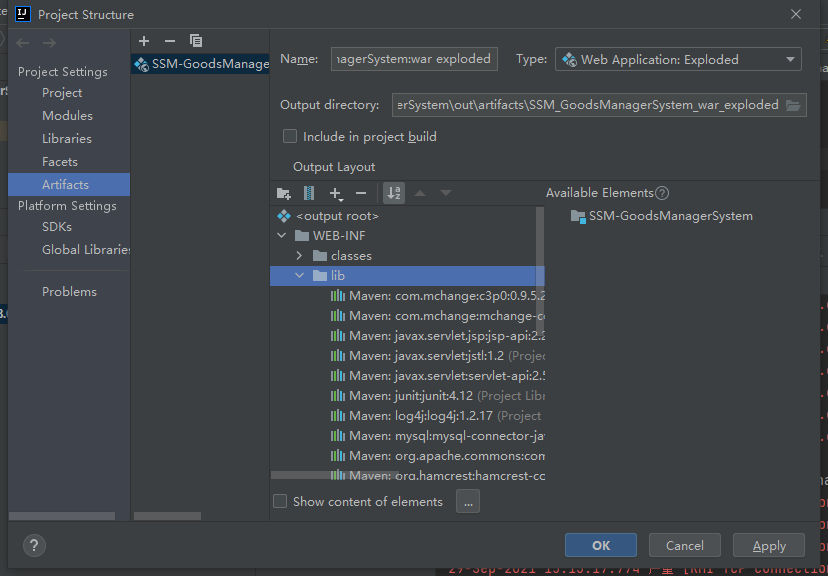The width and height of the screenshot is (828, 576).
Task: Enable Include in project build checkbox
Action: coord(290,136)
